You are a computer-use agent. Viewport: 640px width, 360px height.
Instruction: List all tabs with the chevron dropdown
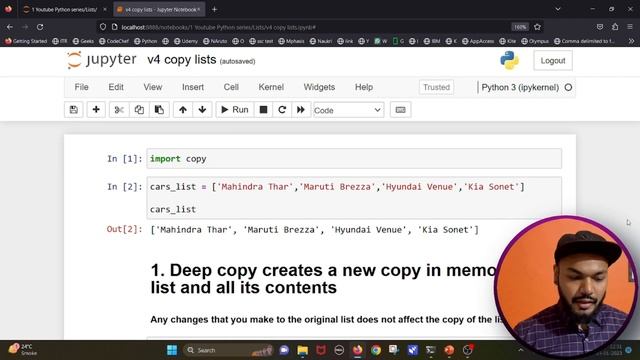tap(558, 9)
